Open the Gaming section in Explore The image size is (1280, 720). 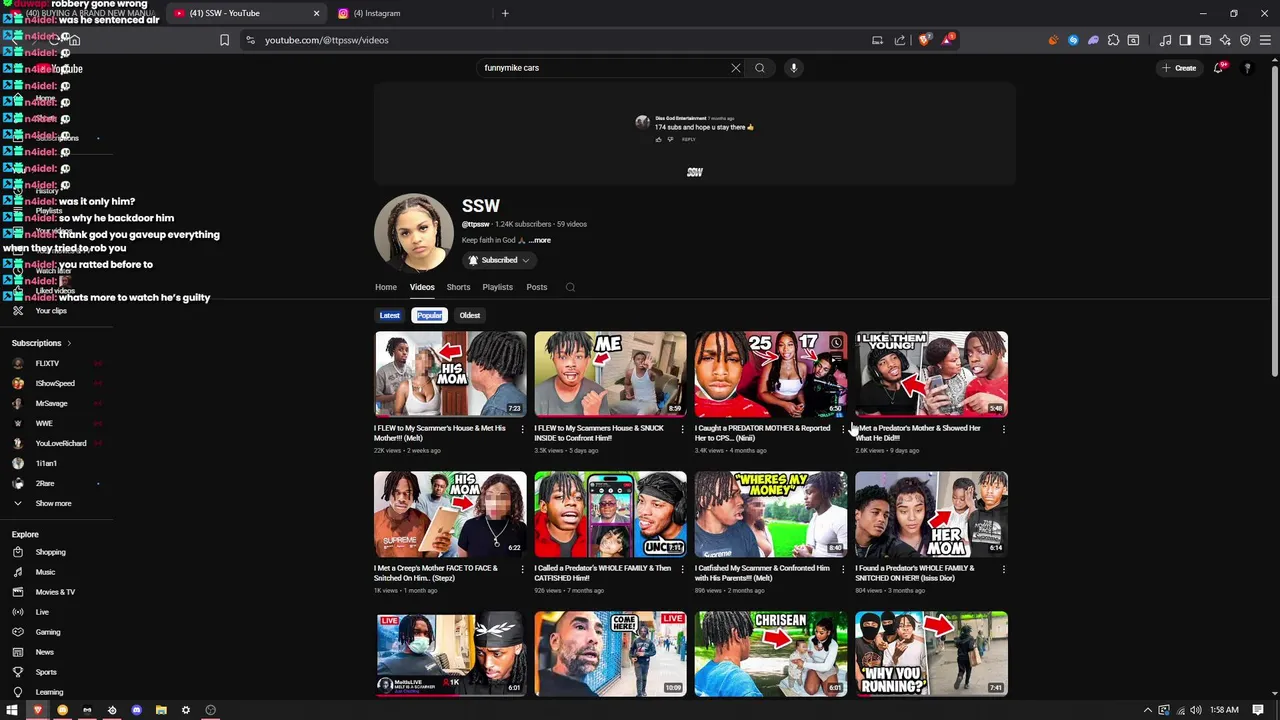pyautogui.click(x=48, y=632)
